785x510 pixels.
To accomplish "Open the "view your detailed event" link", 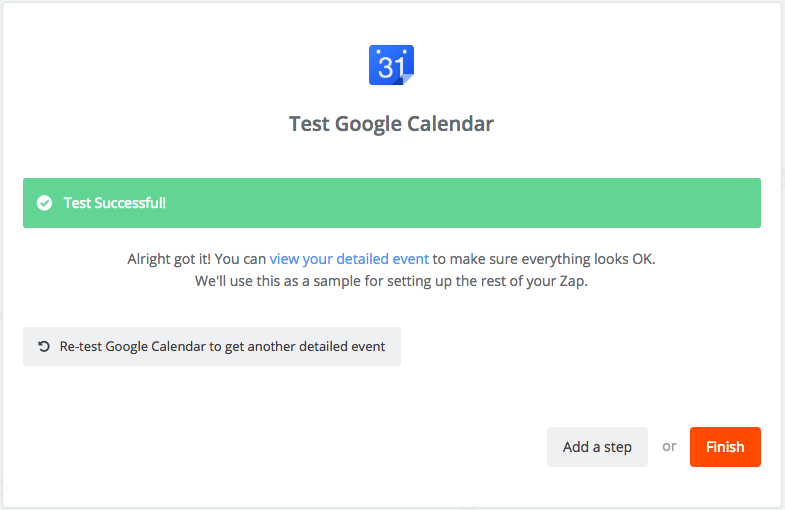I will pos(349,259).
